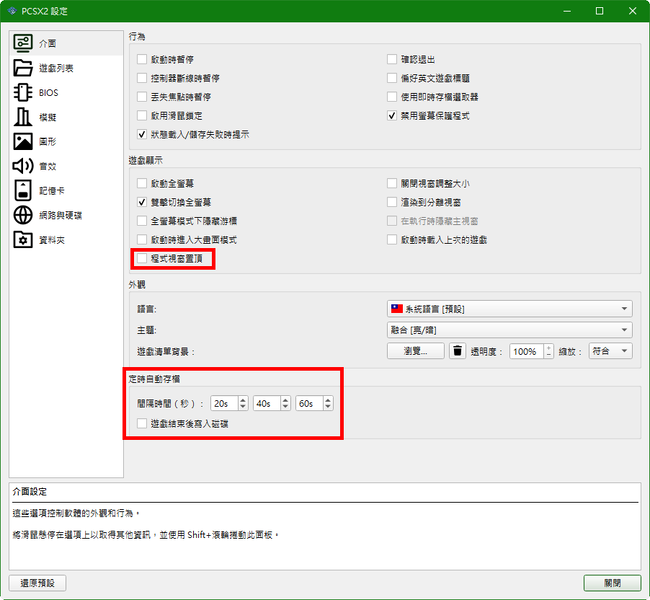Open the 記憶卡 memory card settings
650x600 pixels.
click(x=66, y=191)
